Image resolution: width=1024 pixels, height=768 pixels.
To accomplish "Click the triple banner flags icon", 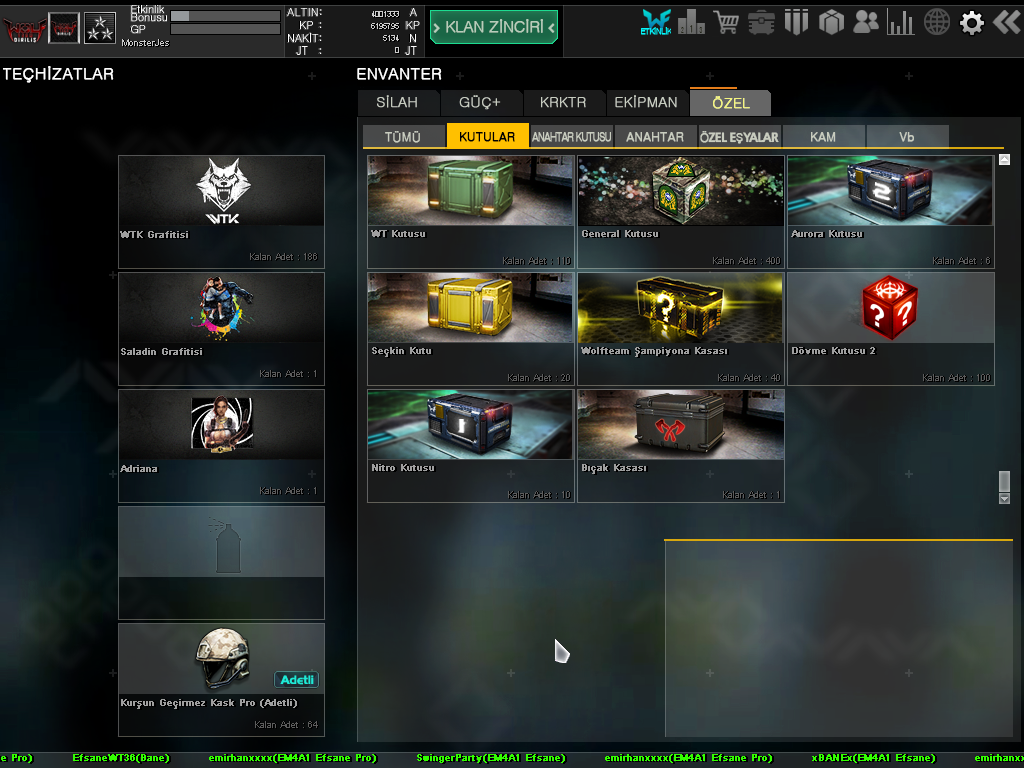I will [x=796, y=22].
